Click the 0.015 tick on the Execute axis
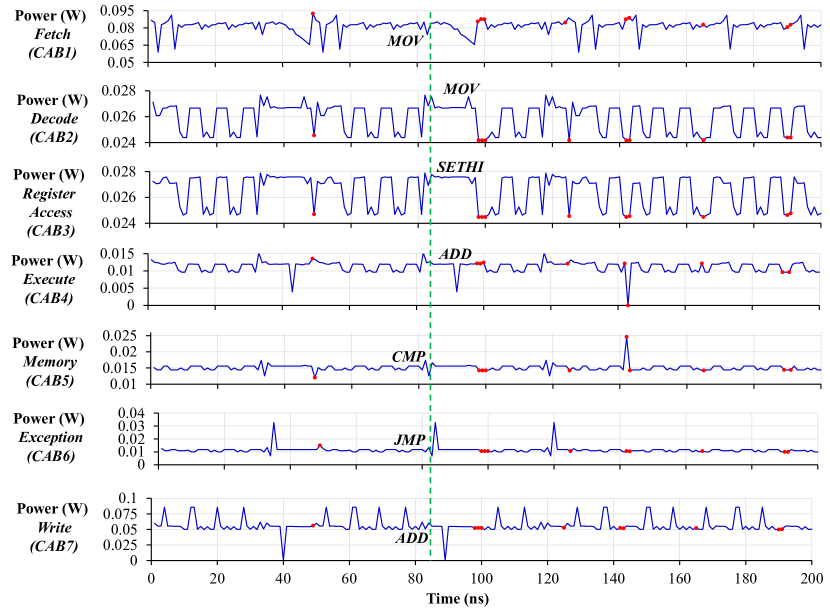830x611 pixels. 118,254
